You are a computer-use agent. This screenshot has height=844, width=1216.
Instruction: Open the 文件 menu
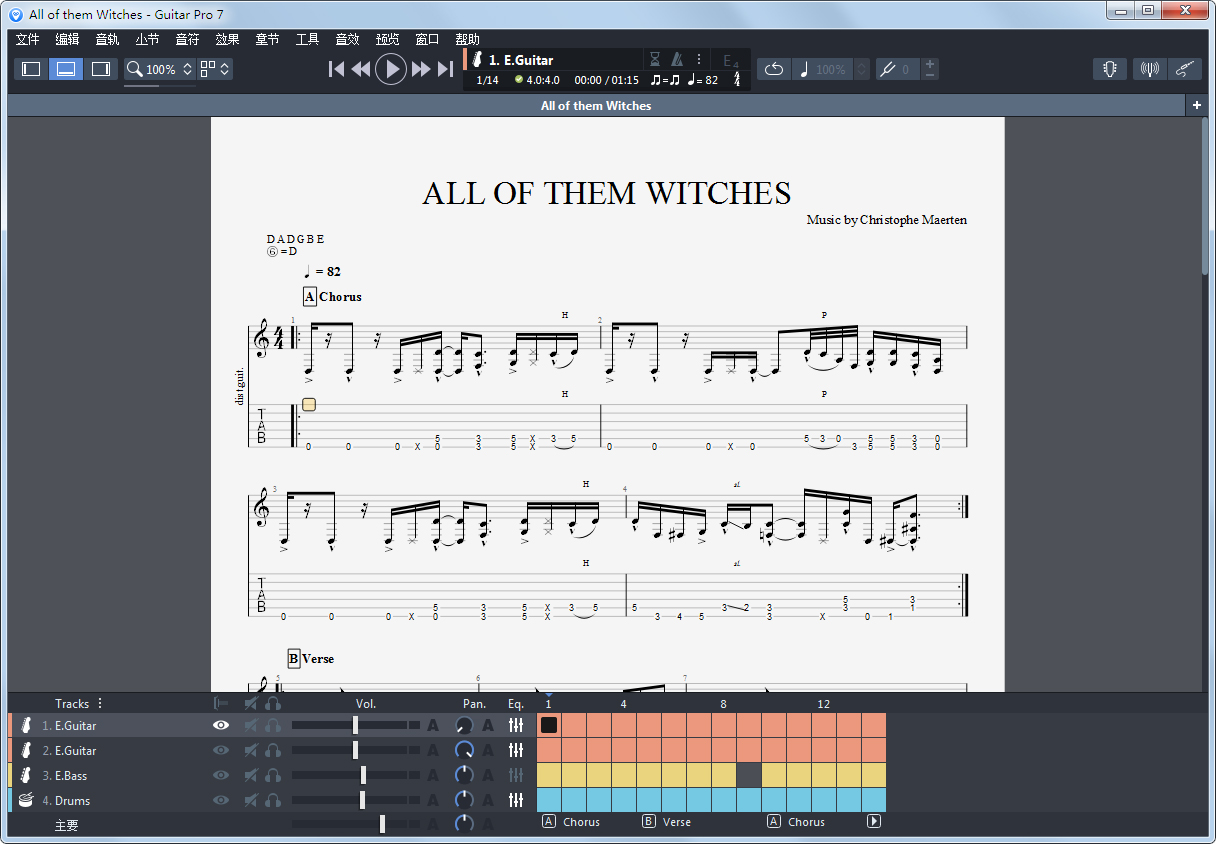[x=27, y=39]
